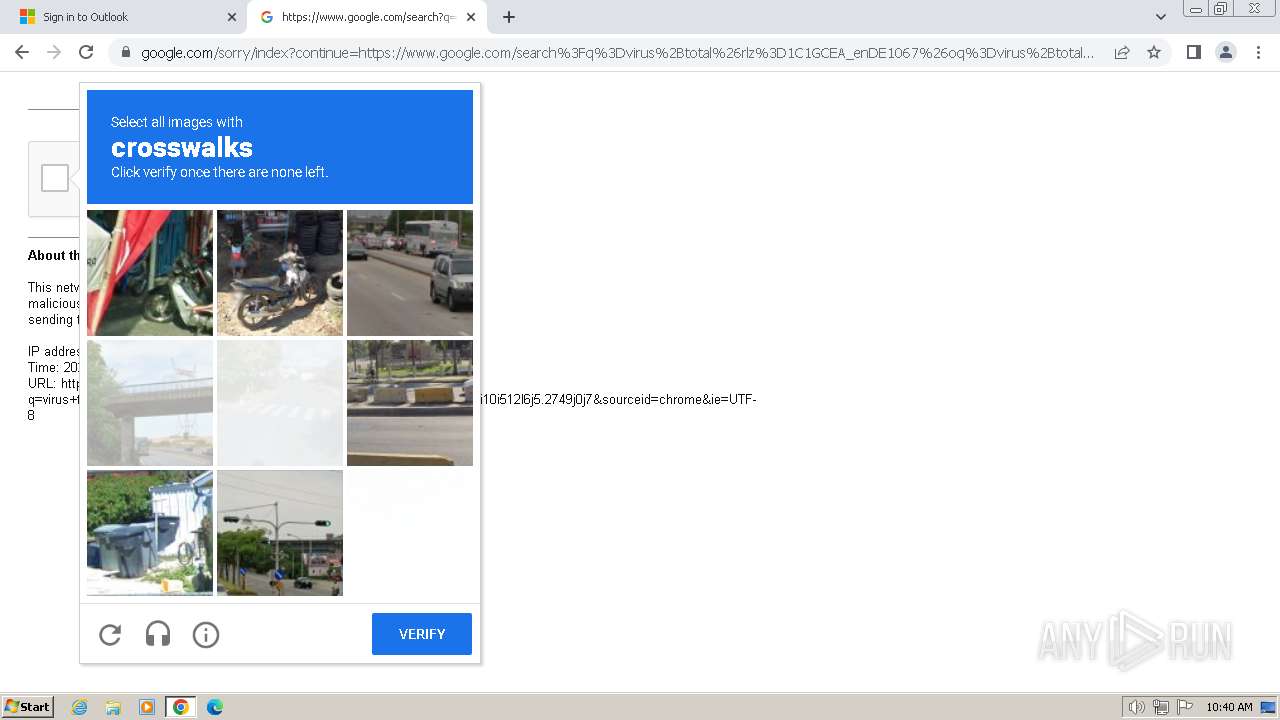This screenshot has width=1280, height=720.
Task: Select the trash bins image tile
Action: point(150,533)
